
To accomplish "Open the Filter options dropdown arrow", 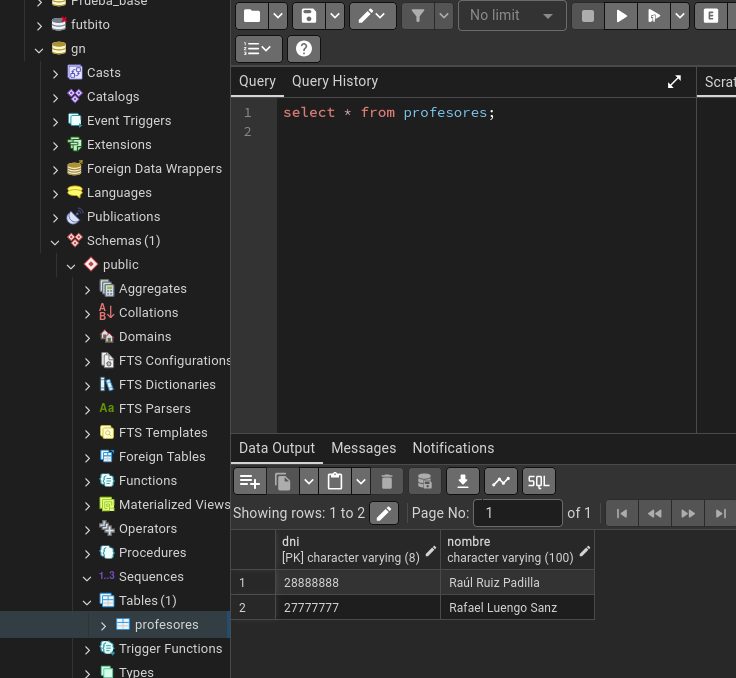I will [x=444, y=16].
